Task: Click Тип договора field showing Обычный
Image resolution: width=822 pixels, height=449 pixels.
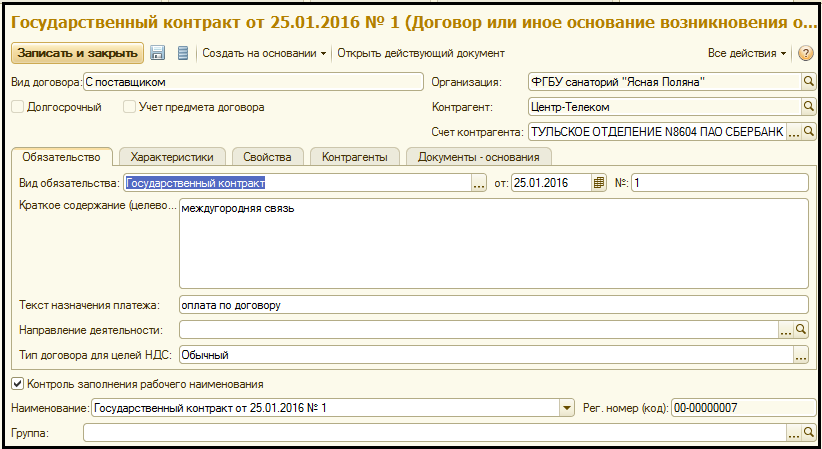Action: click(x=486, y=355)
